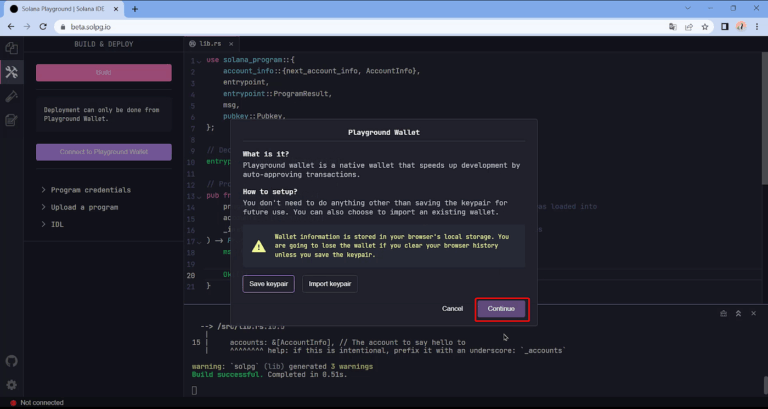Click line number 20 in editor gutter

pyautogui.click(x=191, y=275)
